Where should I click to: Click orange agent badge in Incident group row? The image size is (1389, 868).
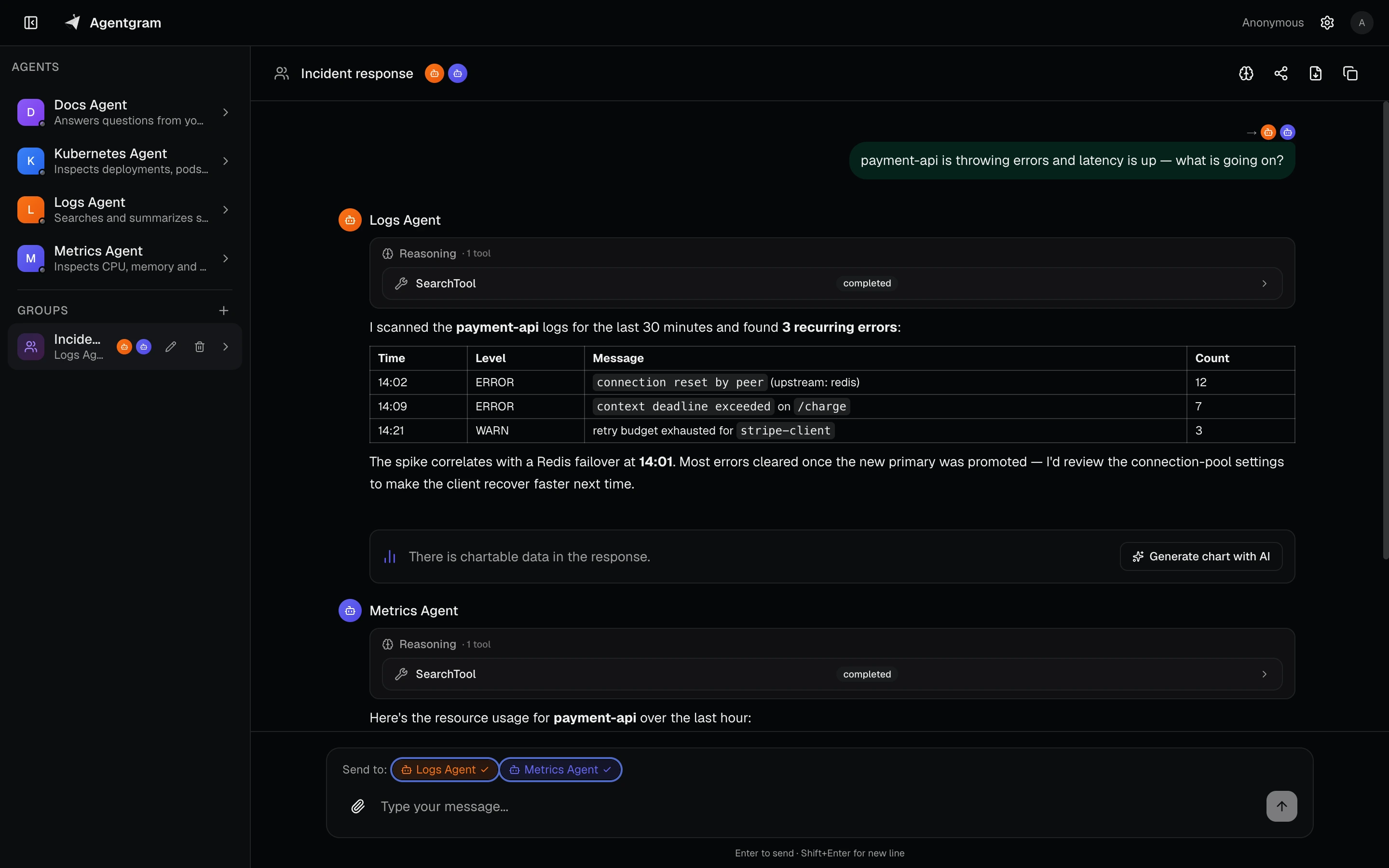[x=124, y=347]
